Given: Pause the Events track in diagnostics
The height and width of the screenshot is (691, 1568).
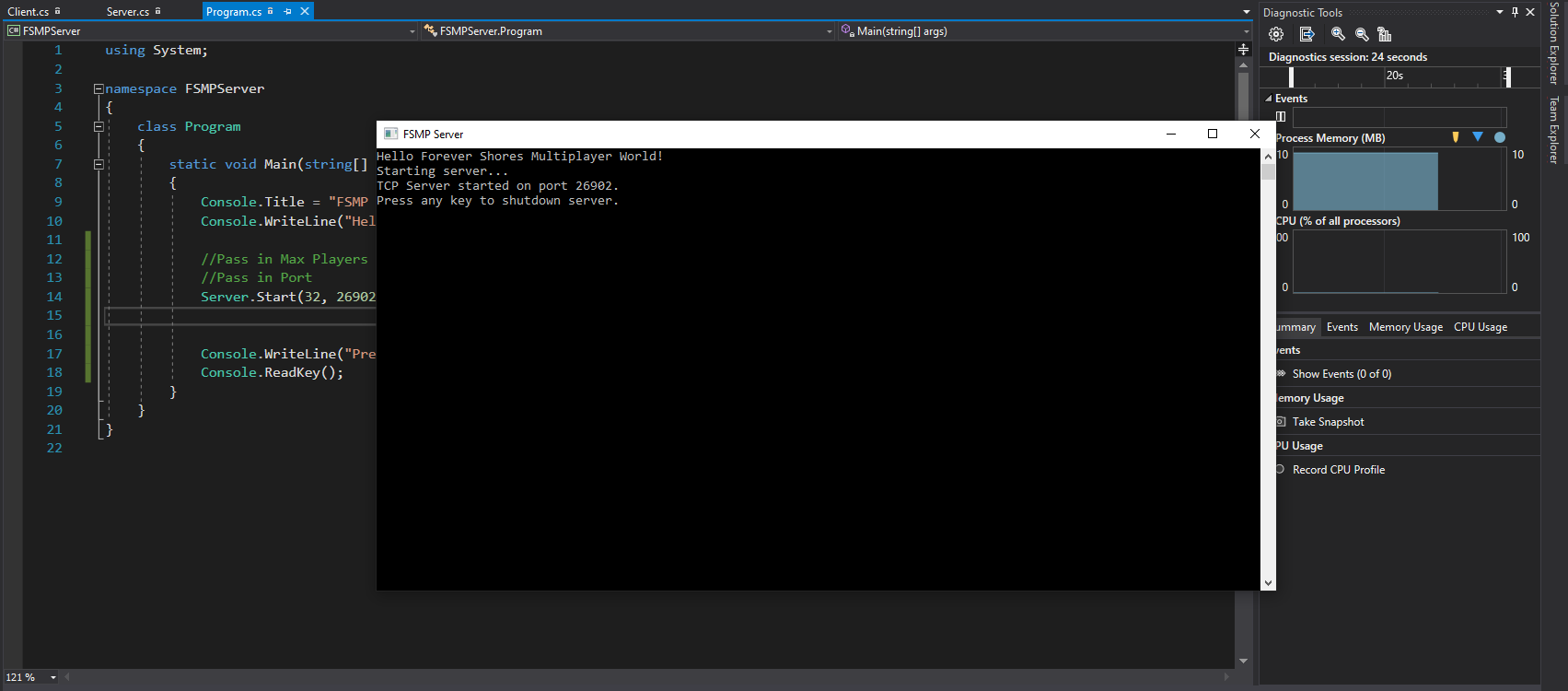Looking at the screenshot, I should click(1281, 116).
